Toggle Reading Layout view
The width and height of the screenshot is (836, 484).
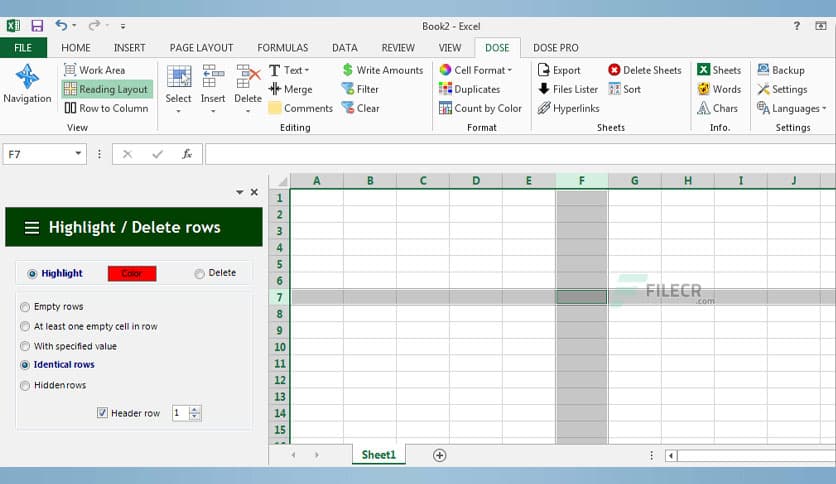(107, 89)
